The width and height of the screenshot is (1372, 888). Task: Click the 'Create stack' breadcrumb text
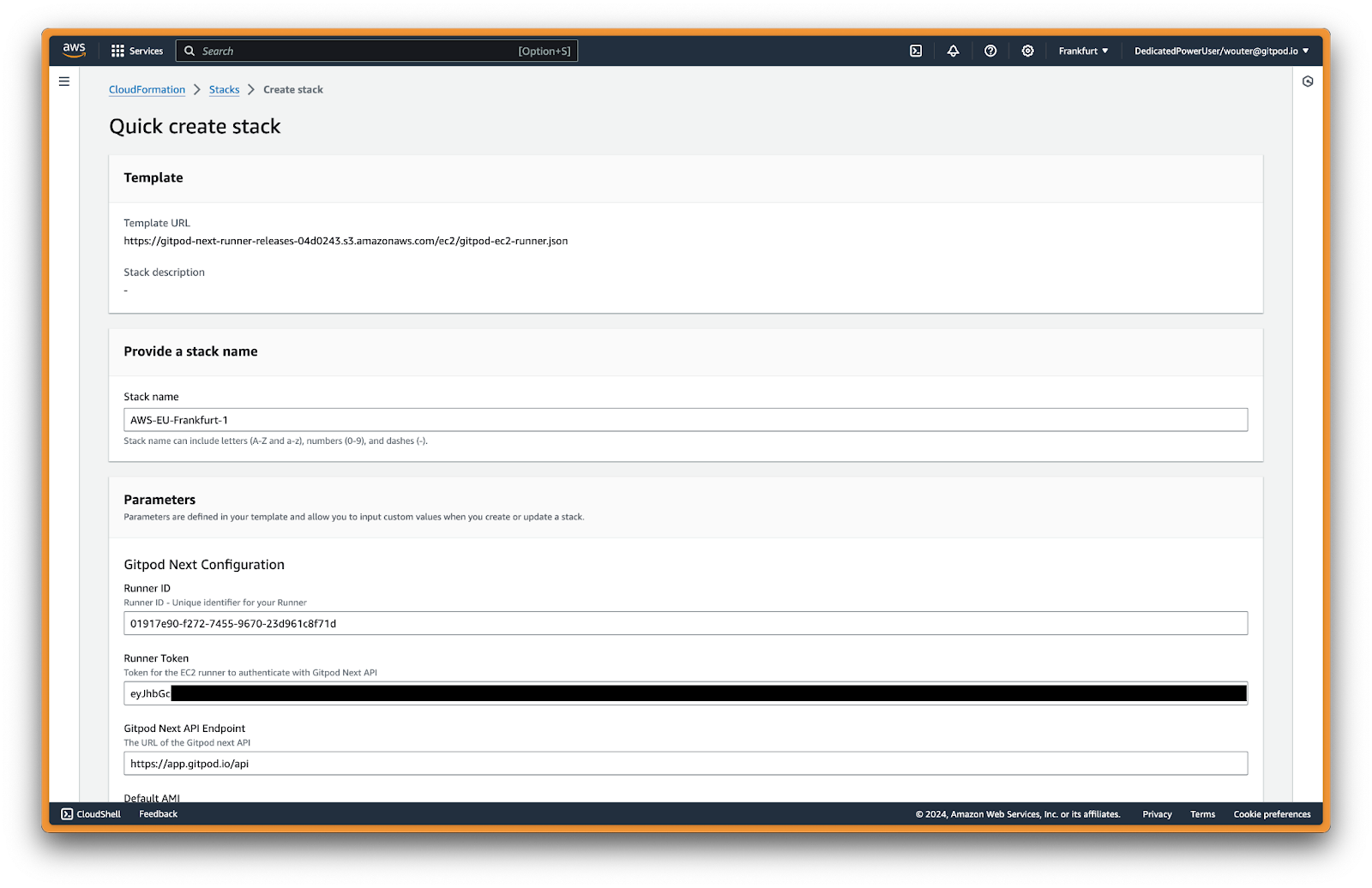tap(293, 90)
